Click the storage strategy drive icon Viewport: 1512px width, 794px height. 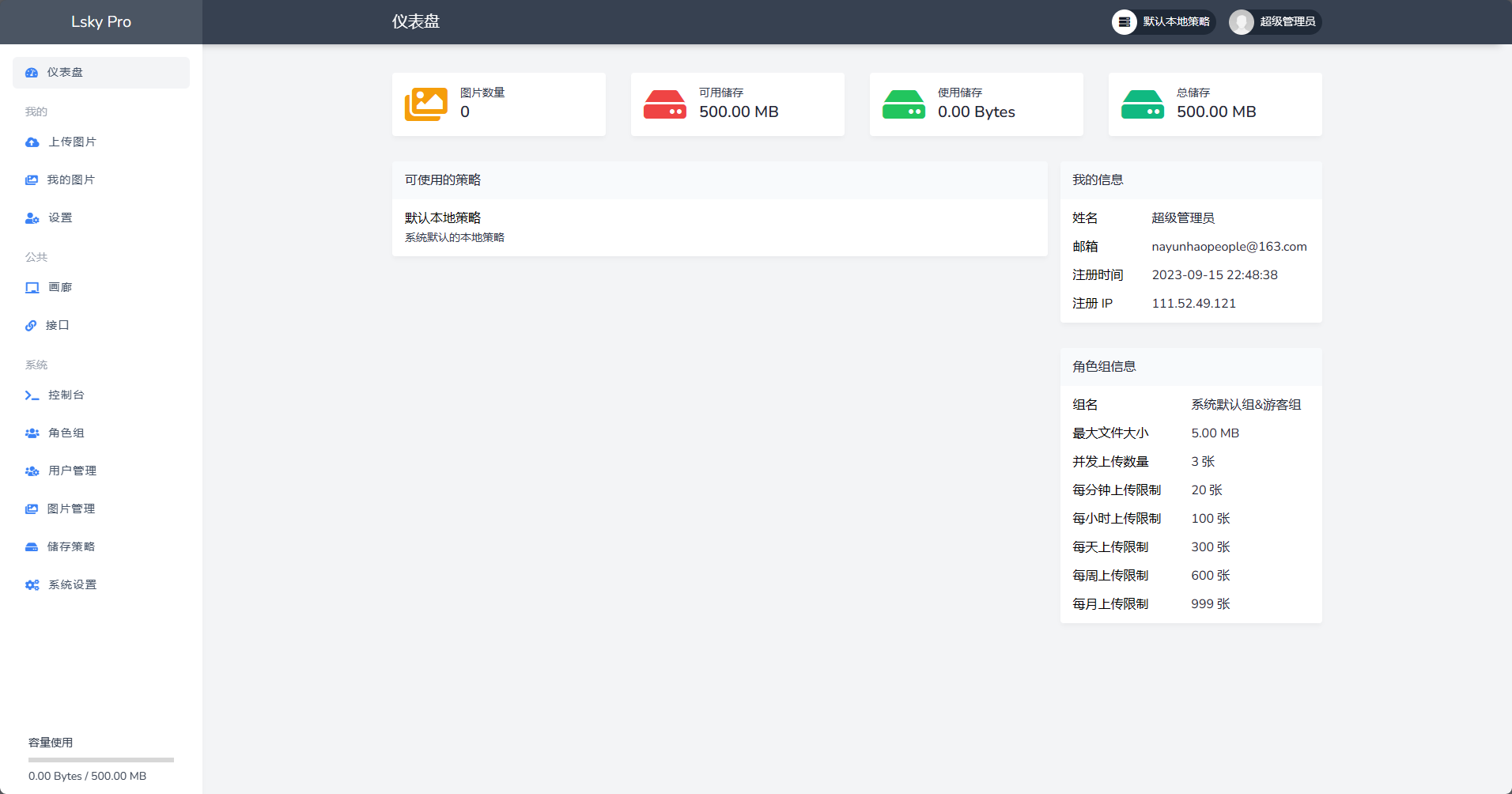point(32,547)
